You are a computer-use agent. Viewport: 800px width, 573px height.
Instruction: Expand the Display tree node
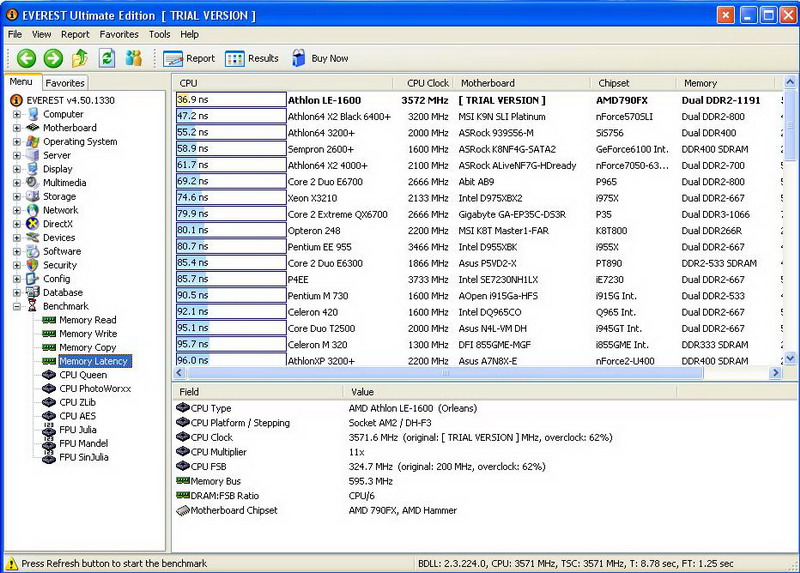[x=17, y=169]
